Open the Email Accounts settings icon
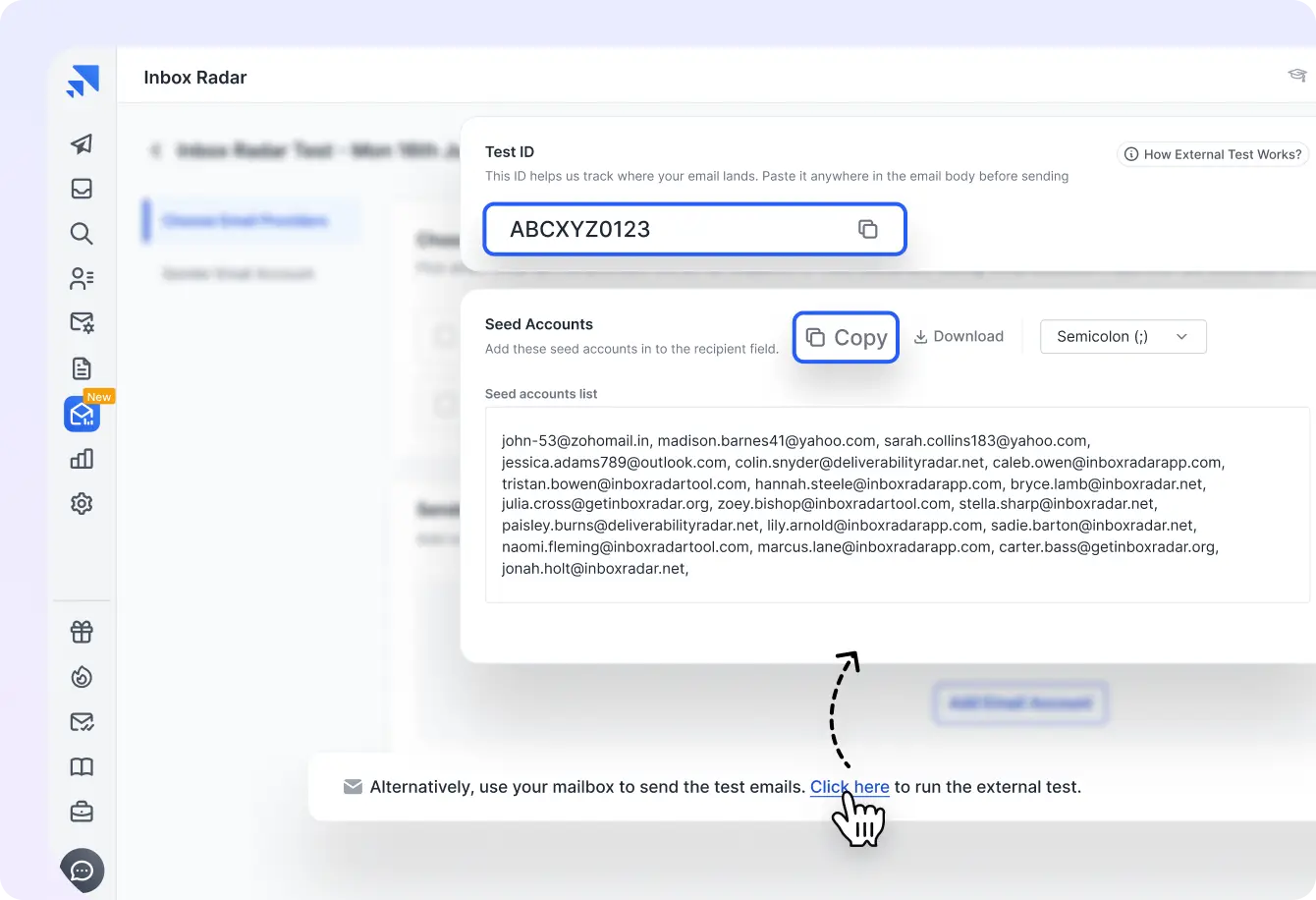The image size is (1316, 900). (82, 322)
